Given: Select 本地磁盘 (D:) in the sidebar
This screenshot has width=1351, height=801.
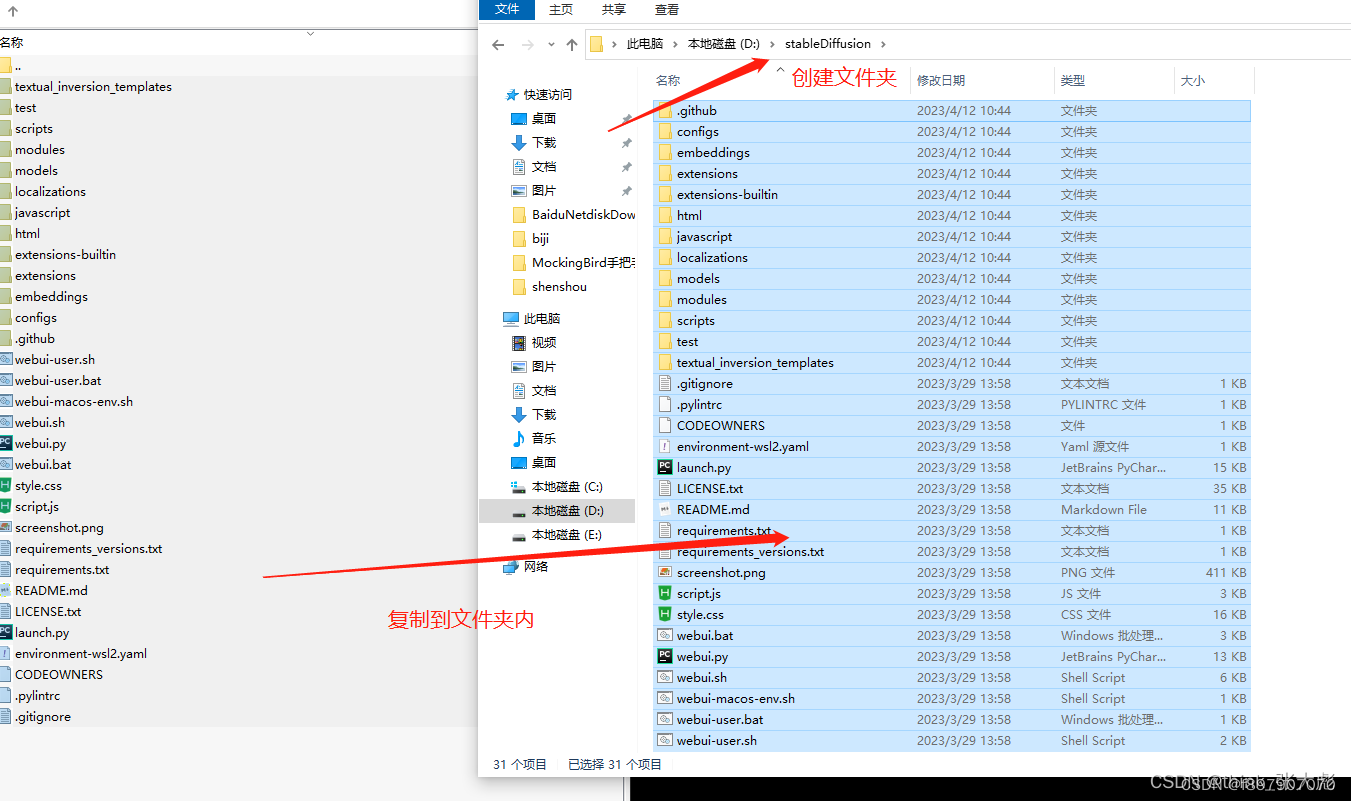Looking at the screenshot, I should coord(557,510).
